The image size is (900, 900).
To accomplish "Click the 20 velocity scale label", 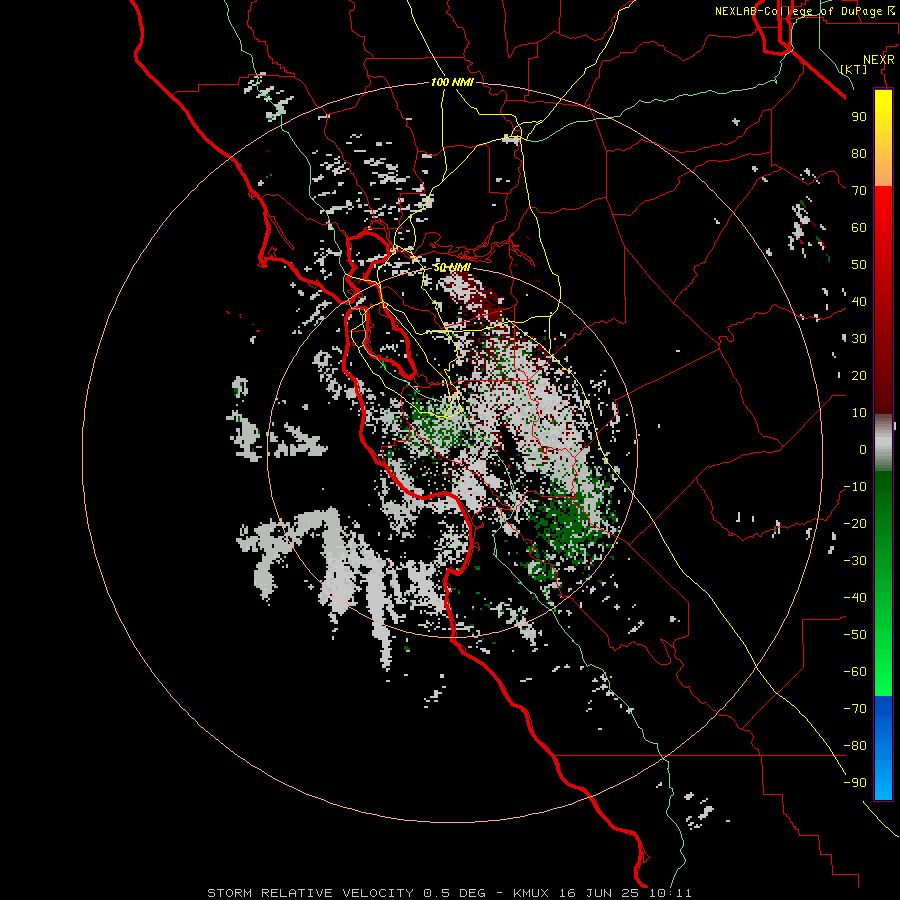I will tap(859, 375).
